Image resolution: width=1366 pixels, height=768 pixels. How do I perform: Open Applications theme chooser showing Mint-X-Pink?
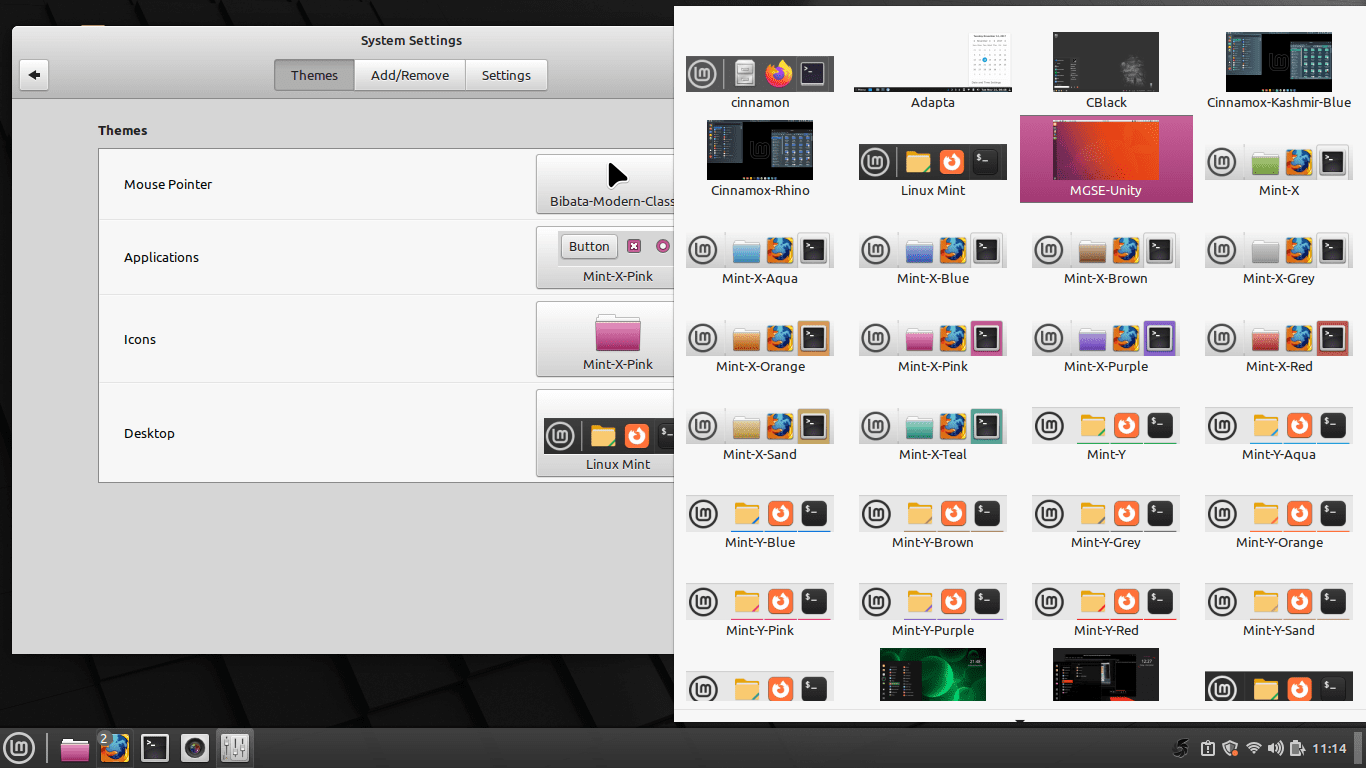coord(606,258)
